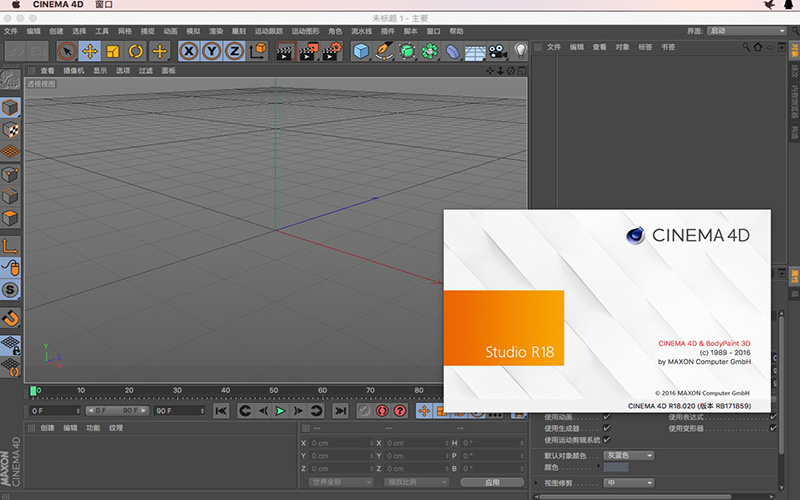Select the Points mode cube icon

[10, 175]
